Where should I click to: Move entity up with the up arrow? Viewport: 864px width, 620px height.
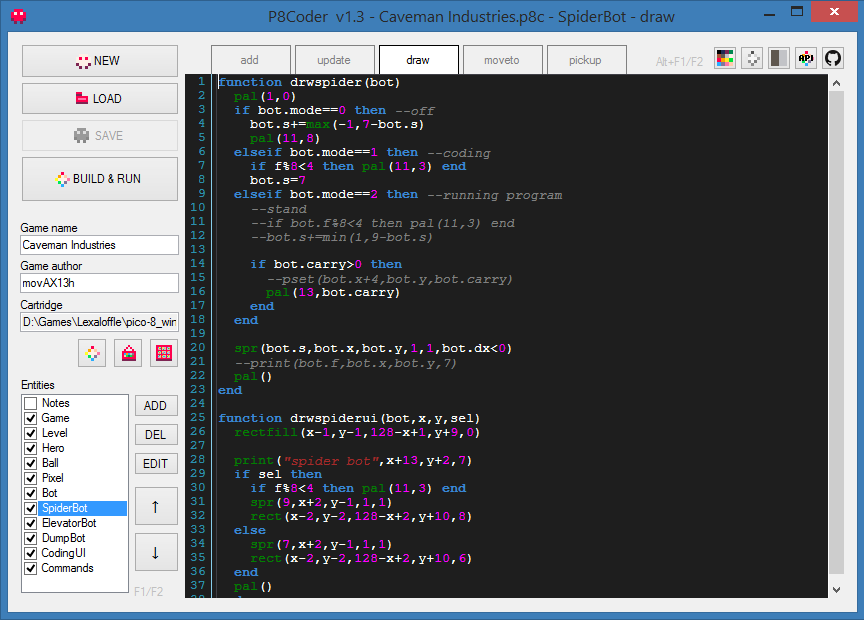(156, 506)
